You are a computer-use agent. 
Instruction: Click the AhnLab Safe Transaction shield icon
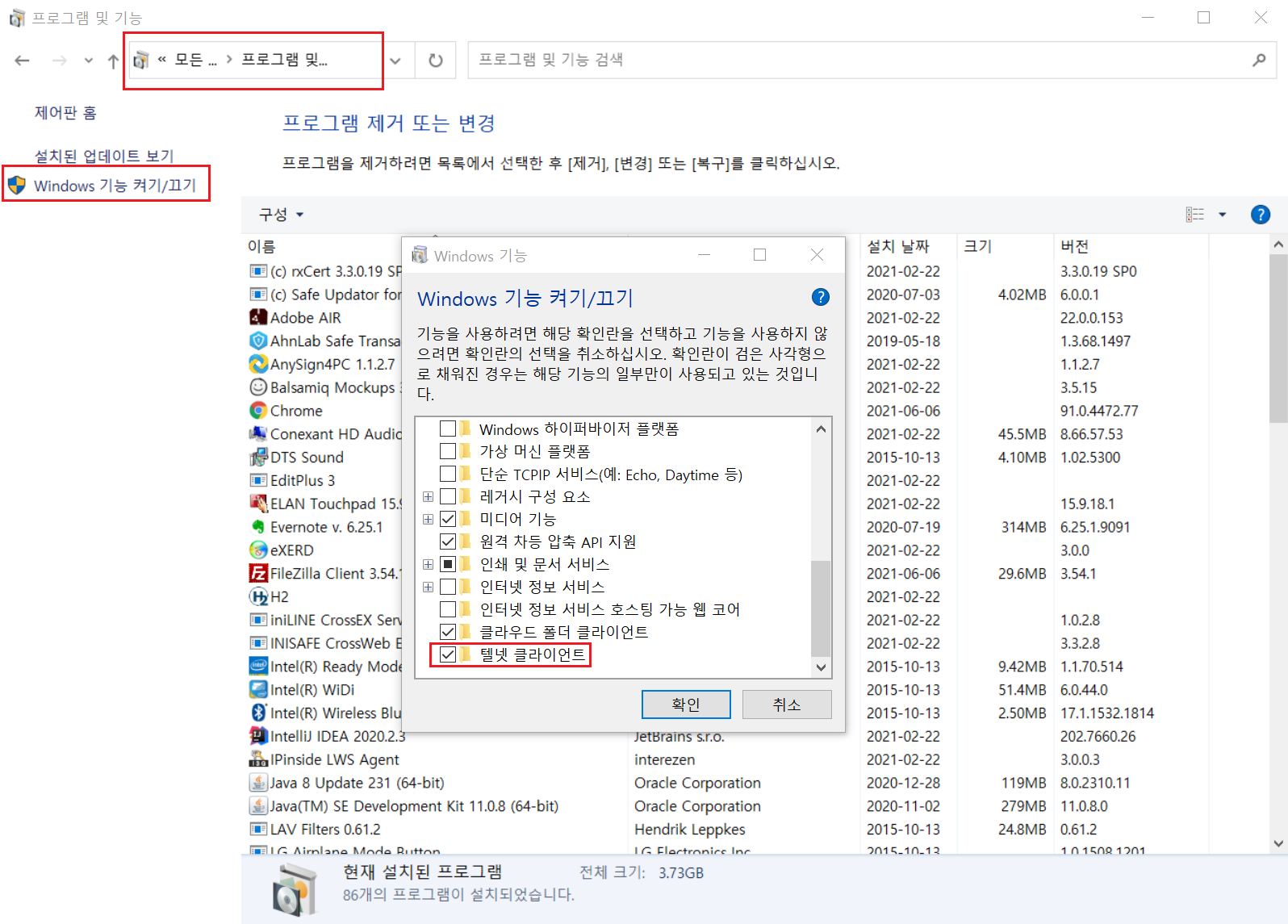point(258,341)
